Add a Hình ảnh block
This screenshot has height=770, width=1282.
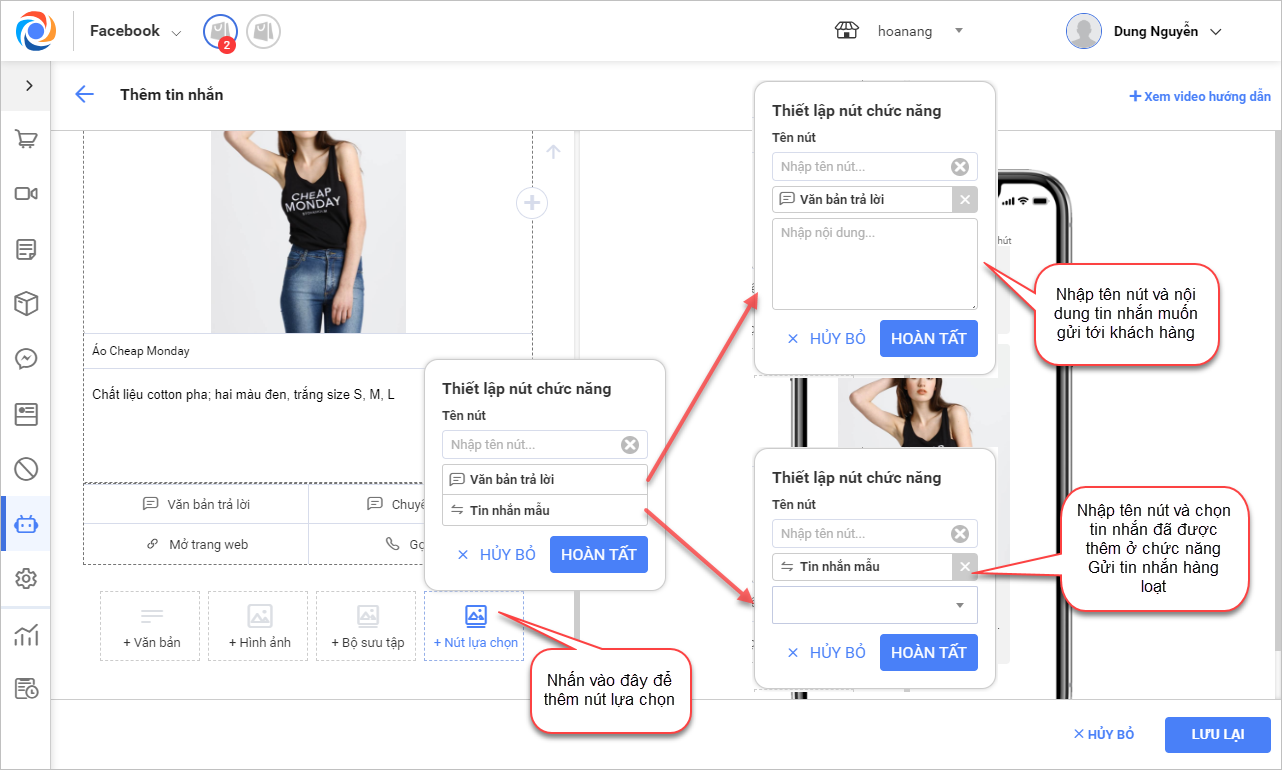[259, 626]
